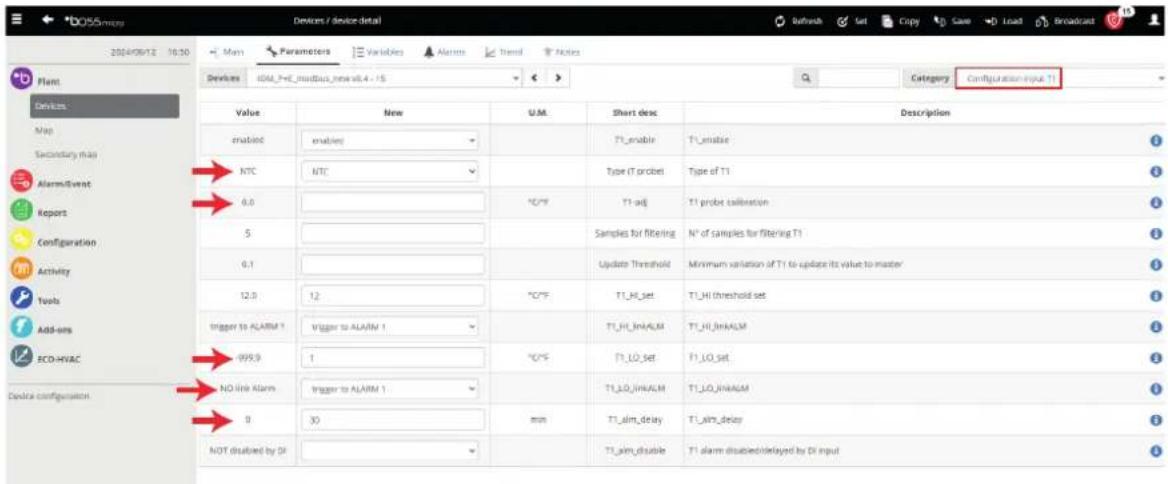Viewport: 1168px width, 484px height.
Task: Click the Description column header
Action: pos(924,113)
